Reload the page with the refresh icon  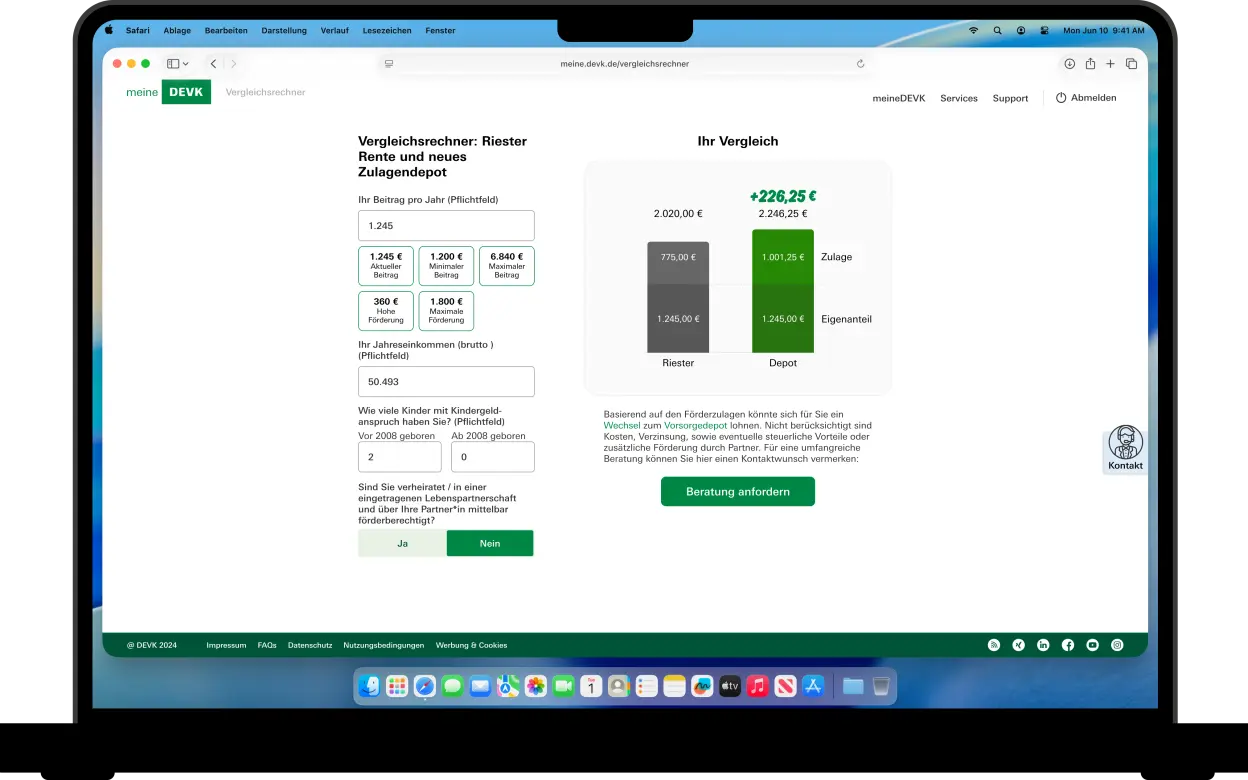pyautogui.click(x=860, y=64)
